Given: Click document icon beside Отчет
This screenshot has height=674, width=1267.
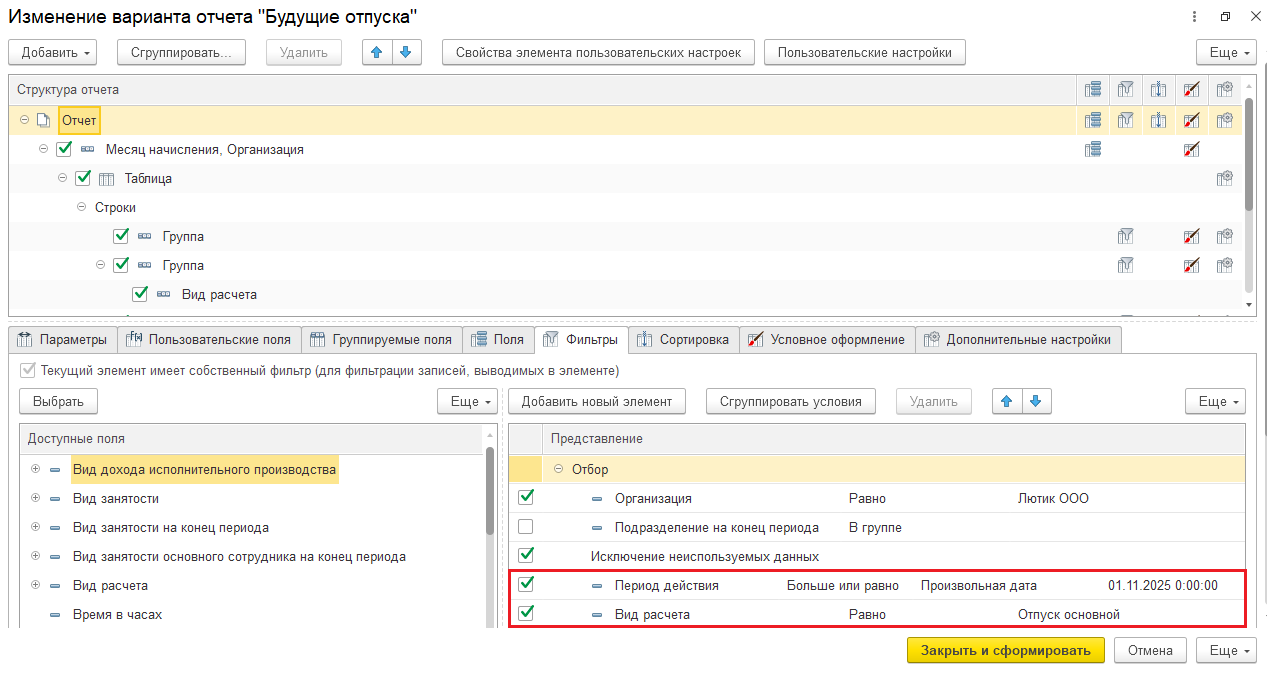Looking at the screenshot, I should click(43, 120).
